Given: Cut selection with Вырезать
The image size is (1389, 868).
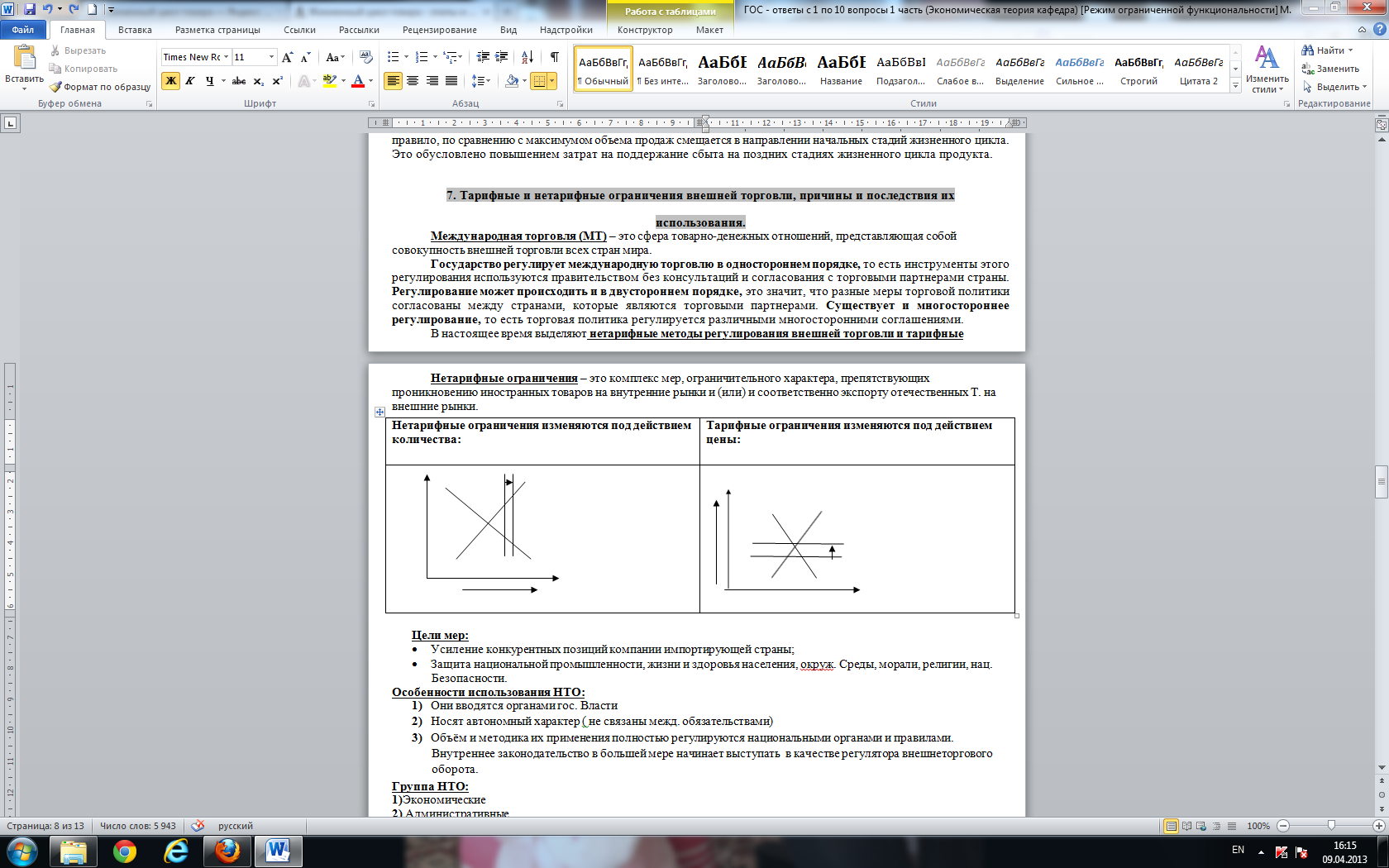Looking at the screenshot, I should click(78, 50).
